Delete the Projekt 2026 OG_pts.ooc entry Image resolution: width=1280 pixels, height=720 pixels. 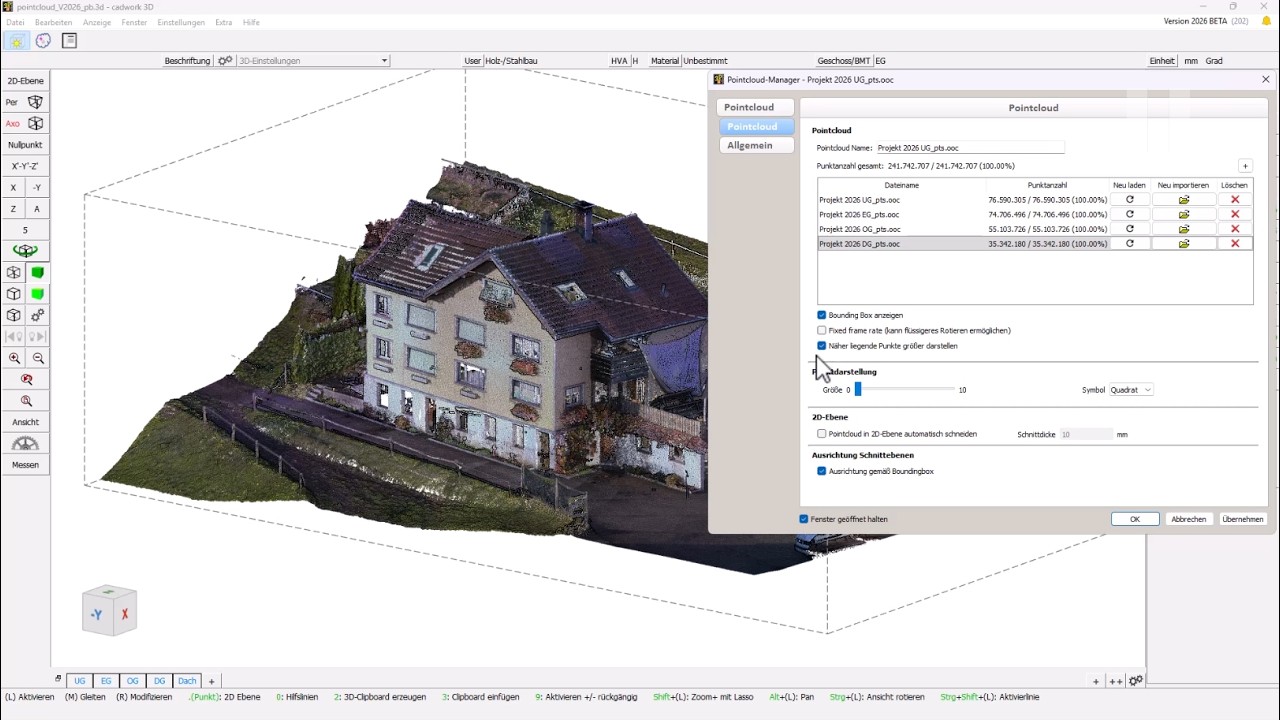tap(1235, 229)
